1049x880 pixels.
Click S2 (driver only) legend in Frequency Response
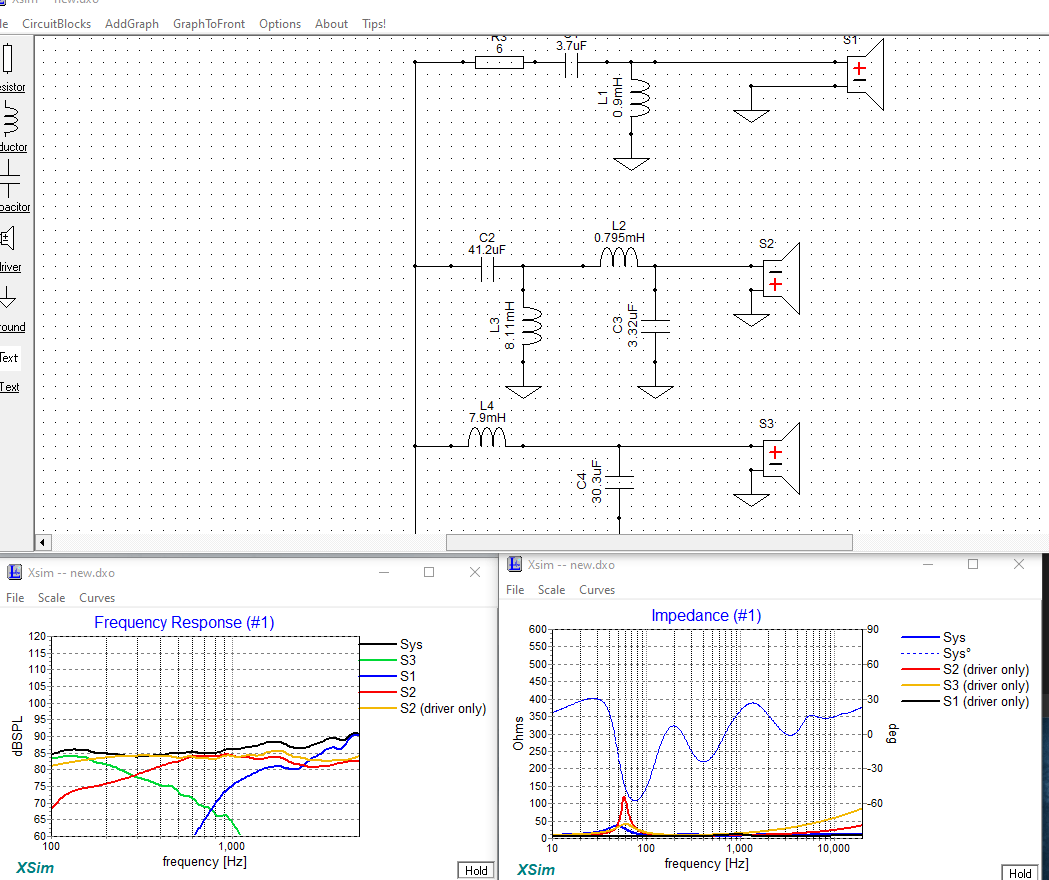tap(424, 709)
